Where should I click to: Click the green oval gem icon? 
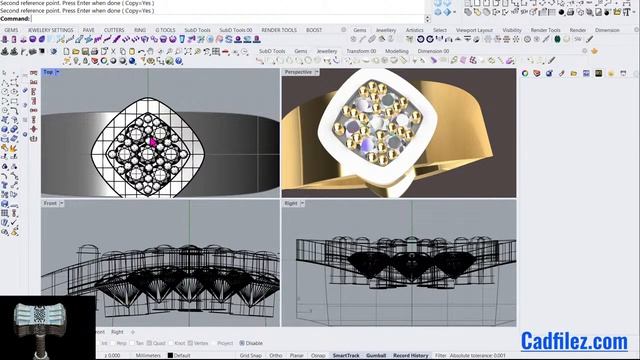click(x=557, y=40)
